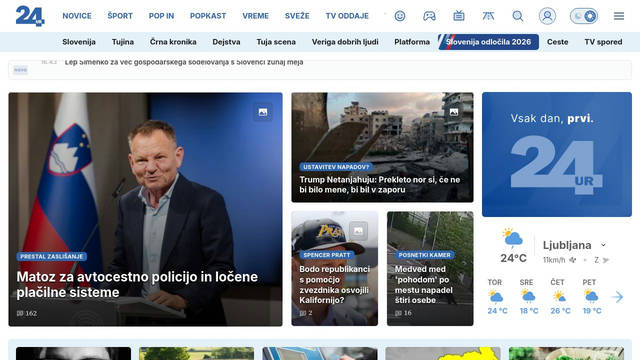Go to Slovenija section
This screenshot has width=640, height=360.
point(79,42)
